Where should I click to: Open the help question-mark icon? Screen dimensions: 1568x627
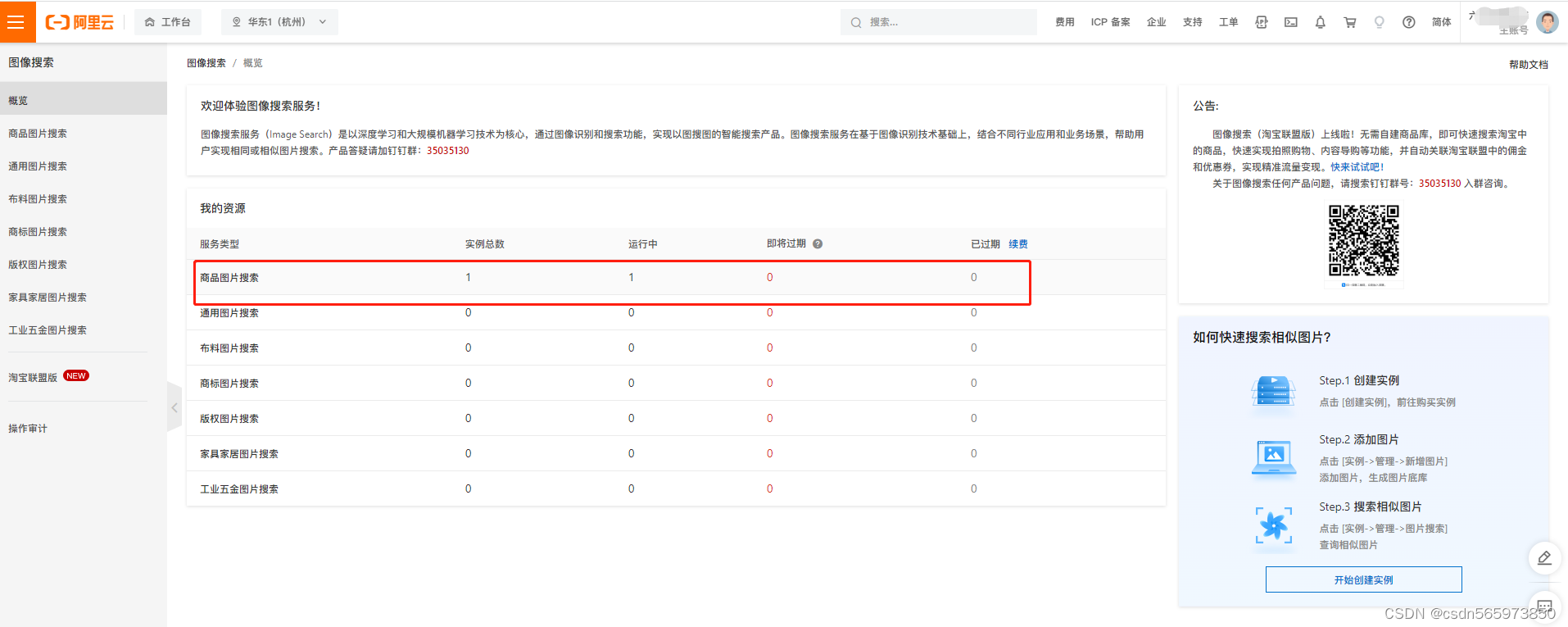pos(1409,22)
